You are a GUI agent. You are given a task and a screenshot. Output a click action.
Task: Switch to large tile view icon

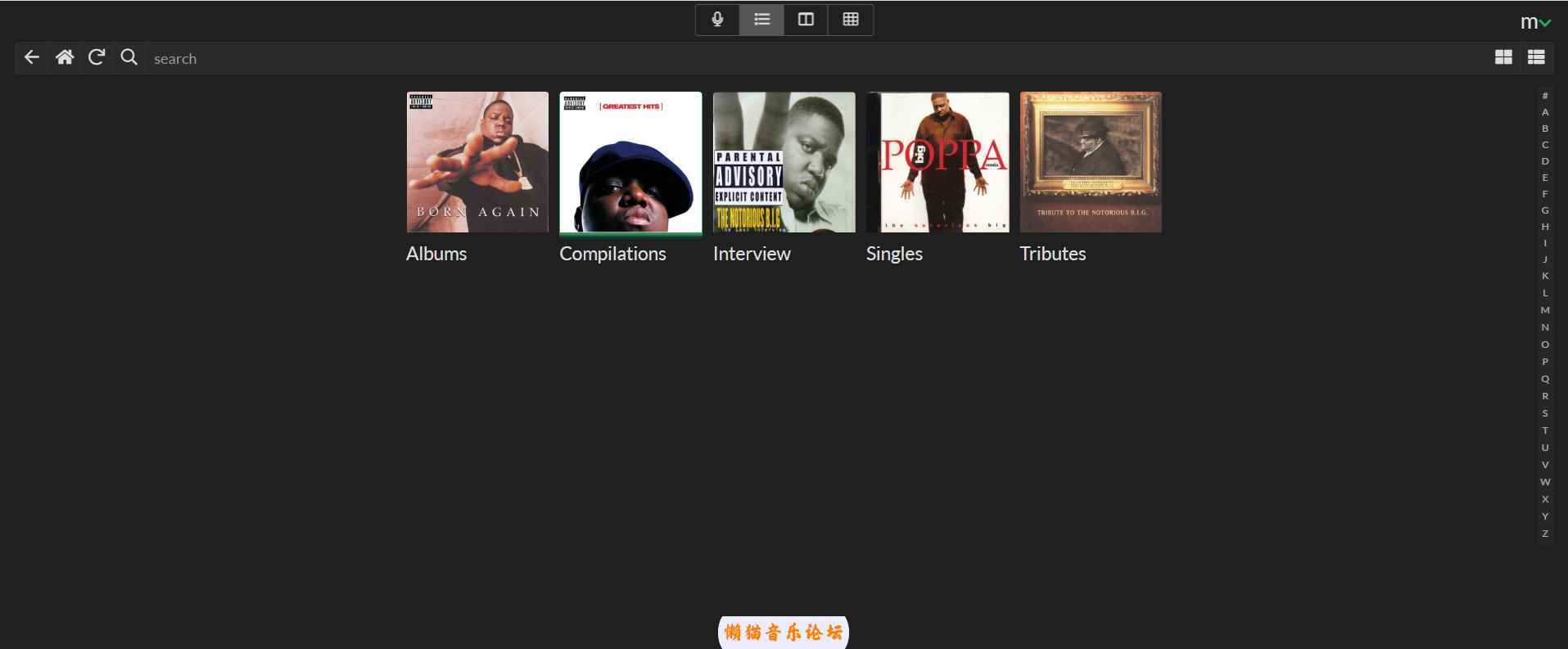pos(1503,57)
